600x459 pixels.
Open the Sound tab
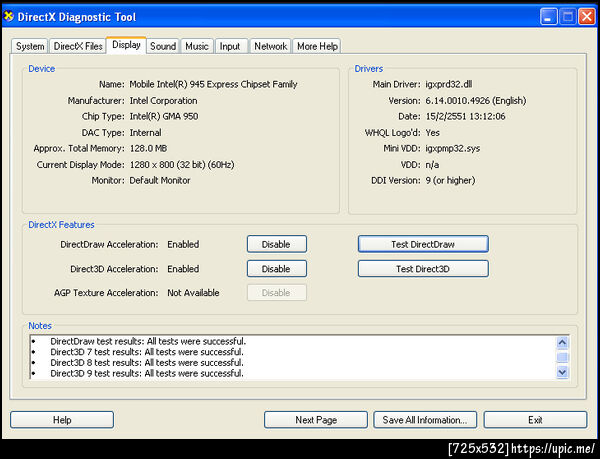(x=163, y=46)
